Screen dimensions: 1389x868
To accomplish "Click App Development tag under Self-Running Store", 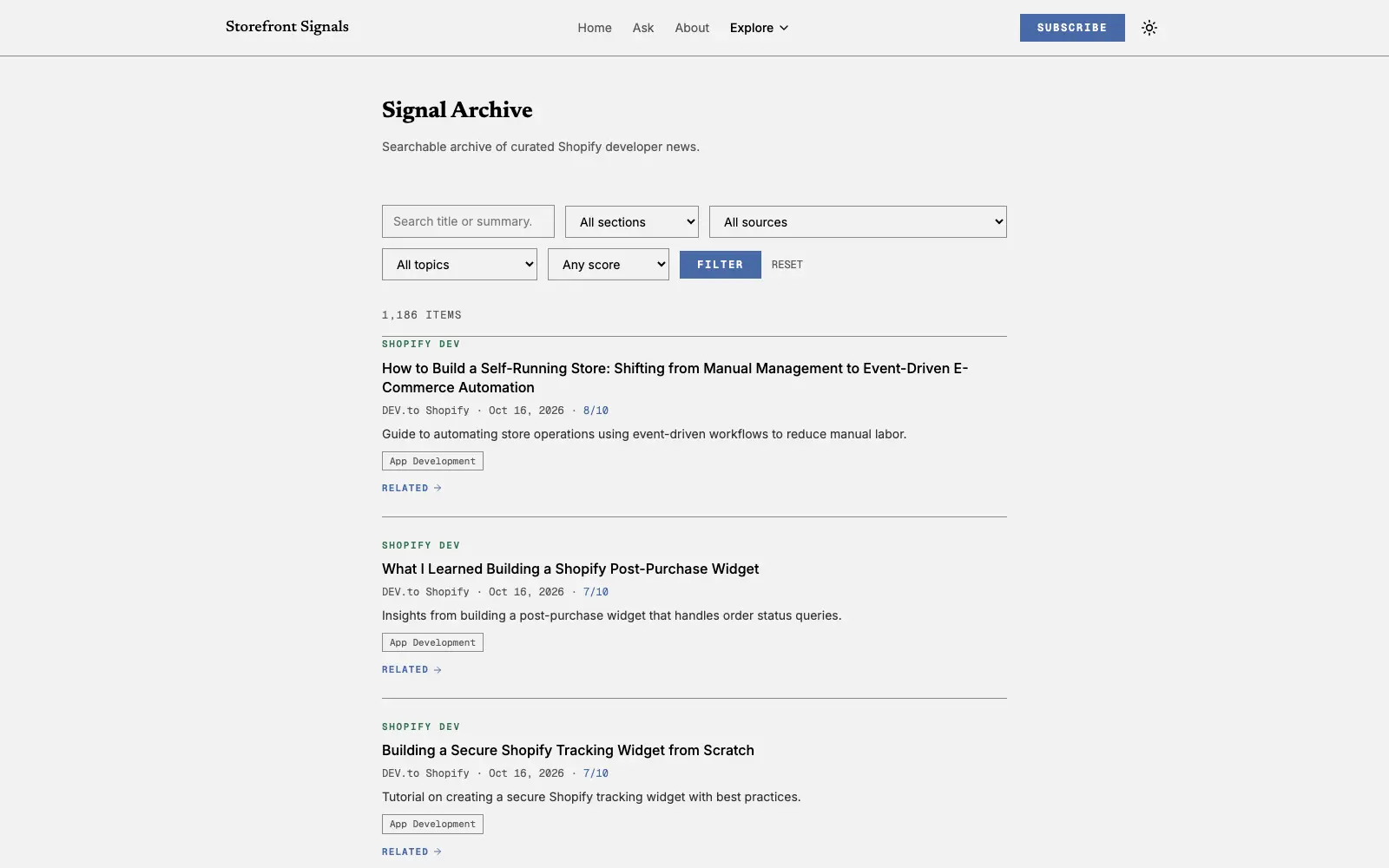I will [x=432, y=461].
